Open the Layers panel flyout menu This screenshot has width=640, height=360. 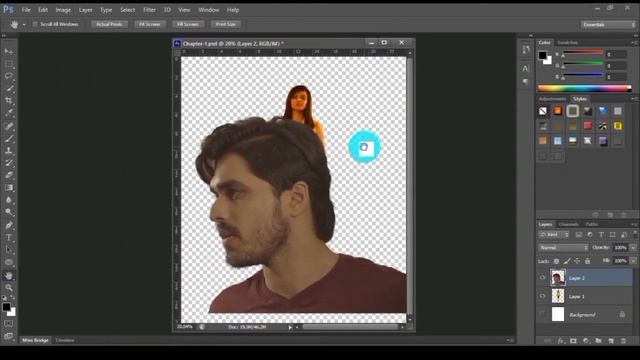pyautogui.click(x=634, y=224)
